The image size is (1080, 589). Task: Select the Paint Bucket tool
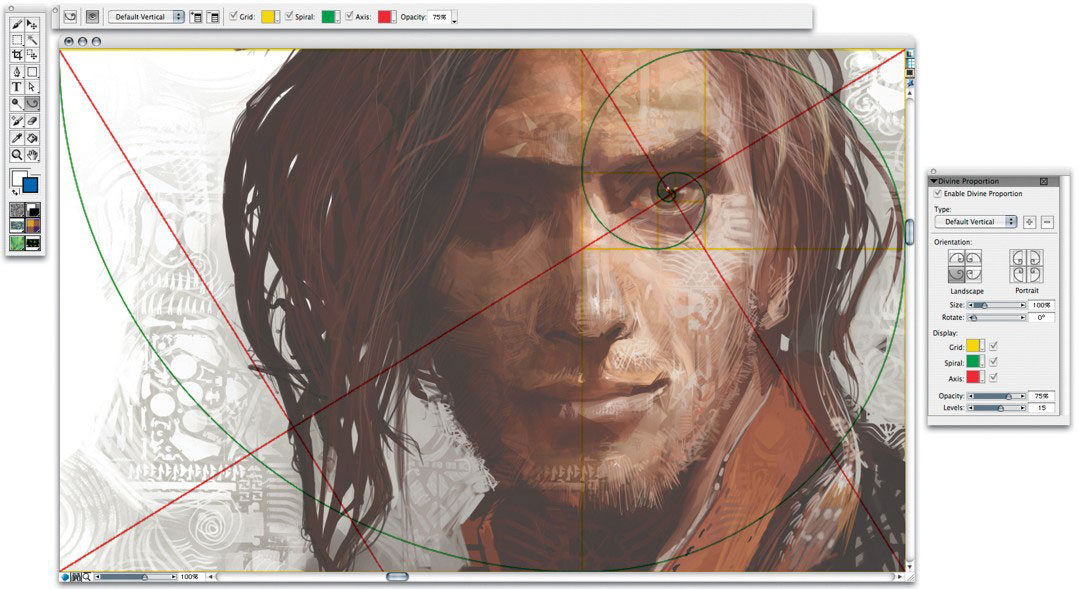32,137
